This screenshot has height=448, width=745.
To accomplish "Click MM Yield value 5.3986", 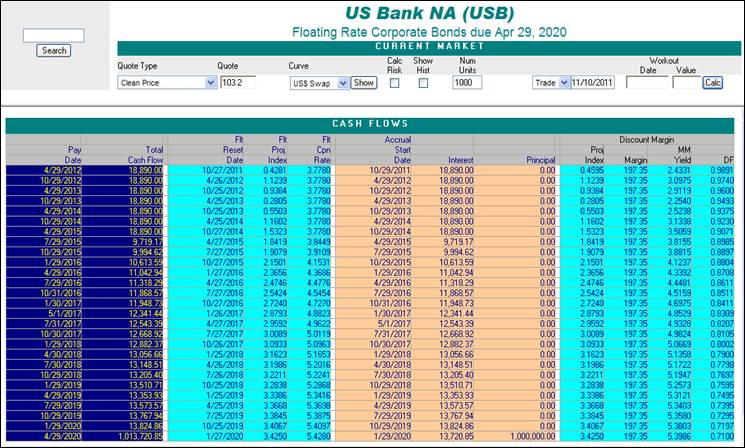I will 670,436.
